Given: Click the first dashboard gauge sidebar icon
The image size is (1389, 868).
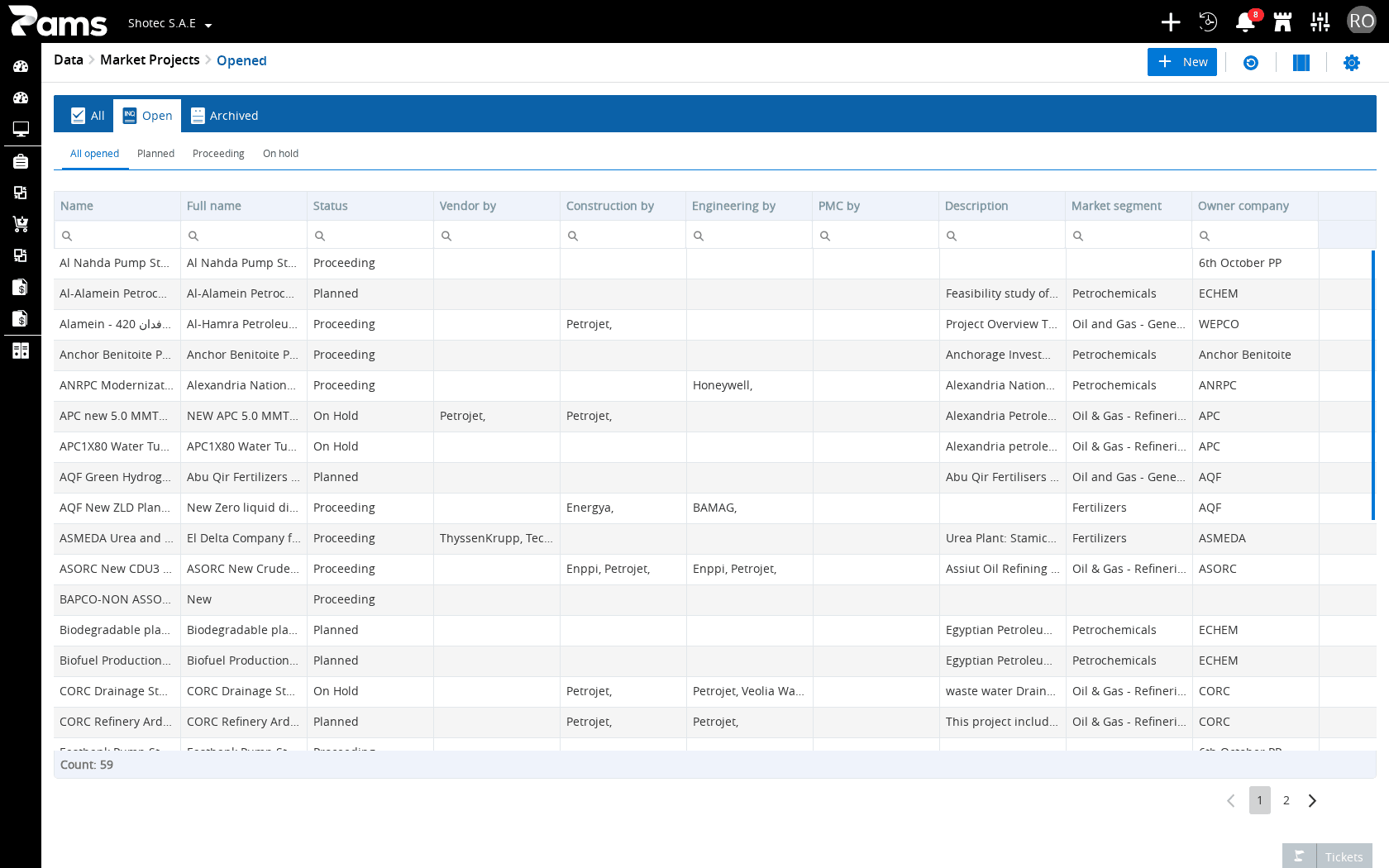Looking at the screenshot, I should [x=21, y=66].
